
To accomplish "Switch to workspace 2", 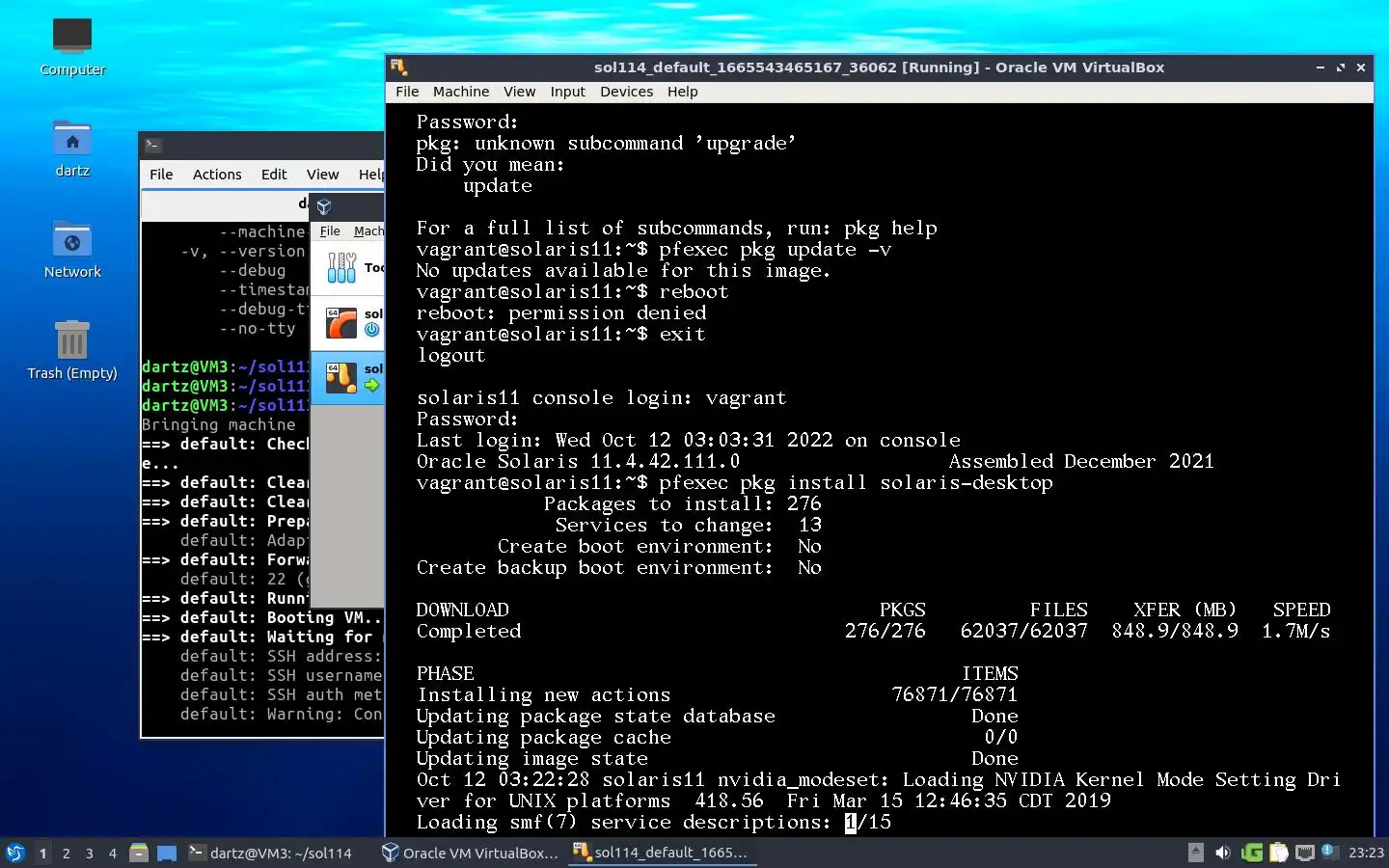I will click(66, 854).
